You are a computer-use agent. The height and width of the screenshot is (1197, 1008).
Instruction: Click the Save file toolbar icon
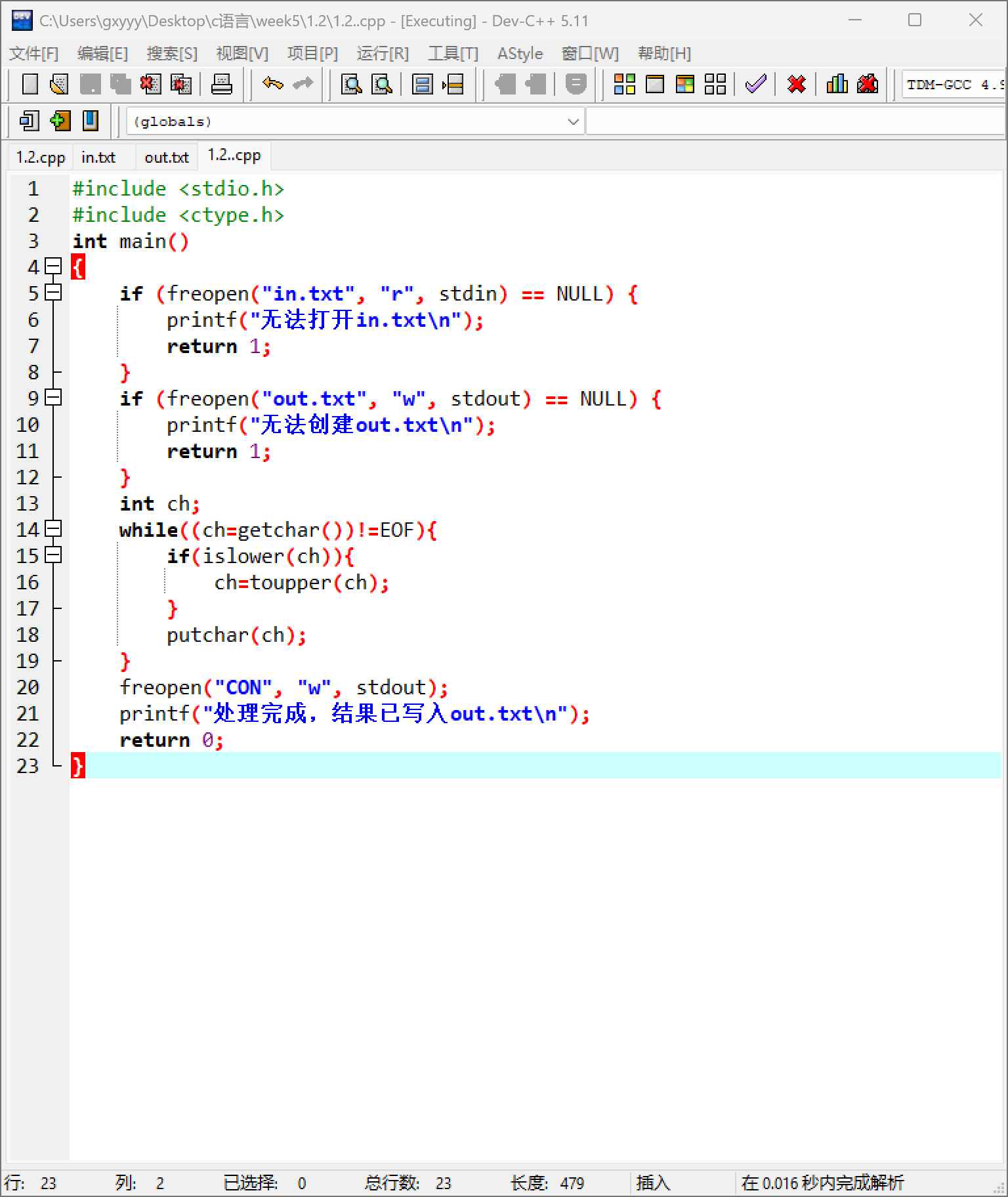91,84
